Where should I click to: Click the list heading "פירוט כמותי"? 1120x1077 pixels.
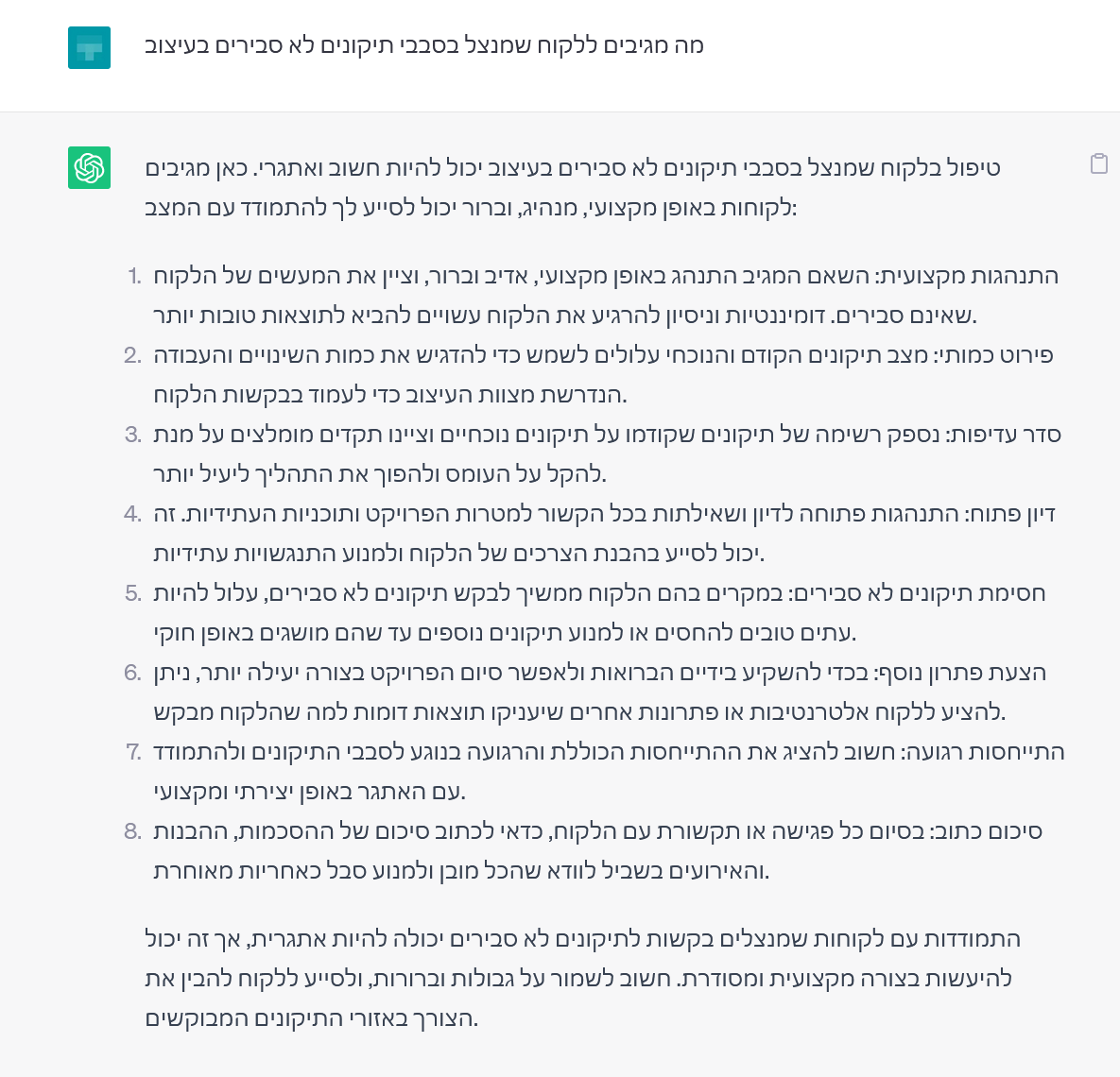point(996,355)
